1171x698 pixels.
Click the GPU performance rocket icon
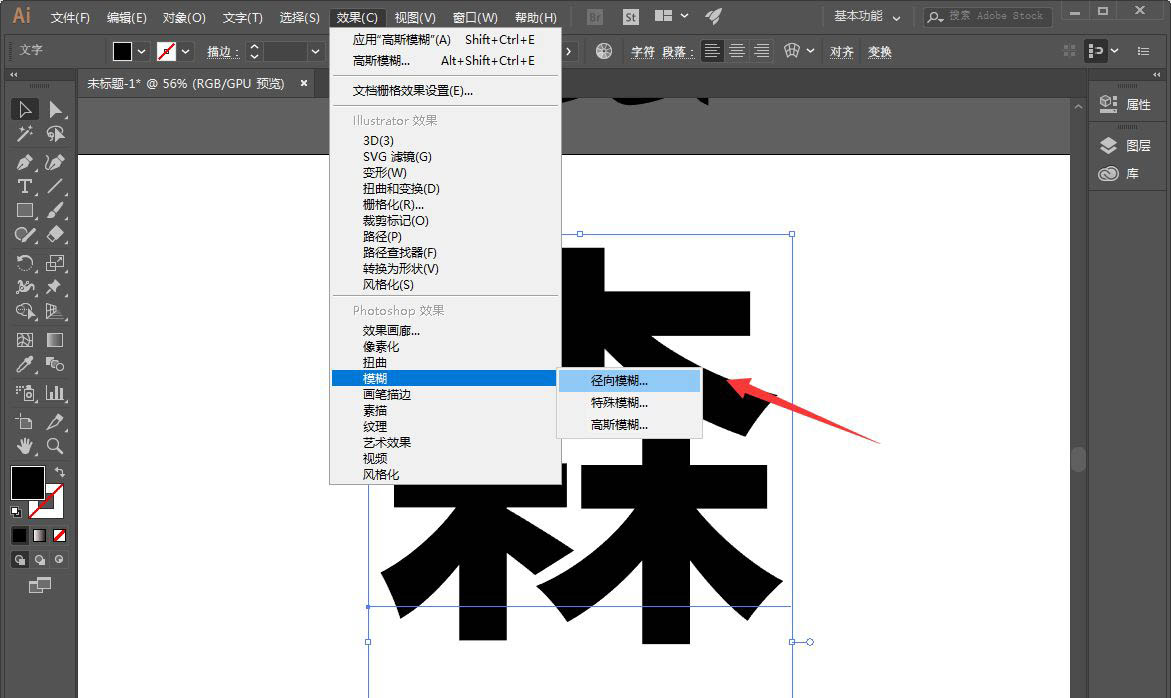713,16
